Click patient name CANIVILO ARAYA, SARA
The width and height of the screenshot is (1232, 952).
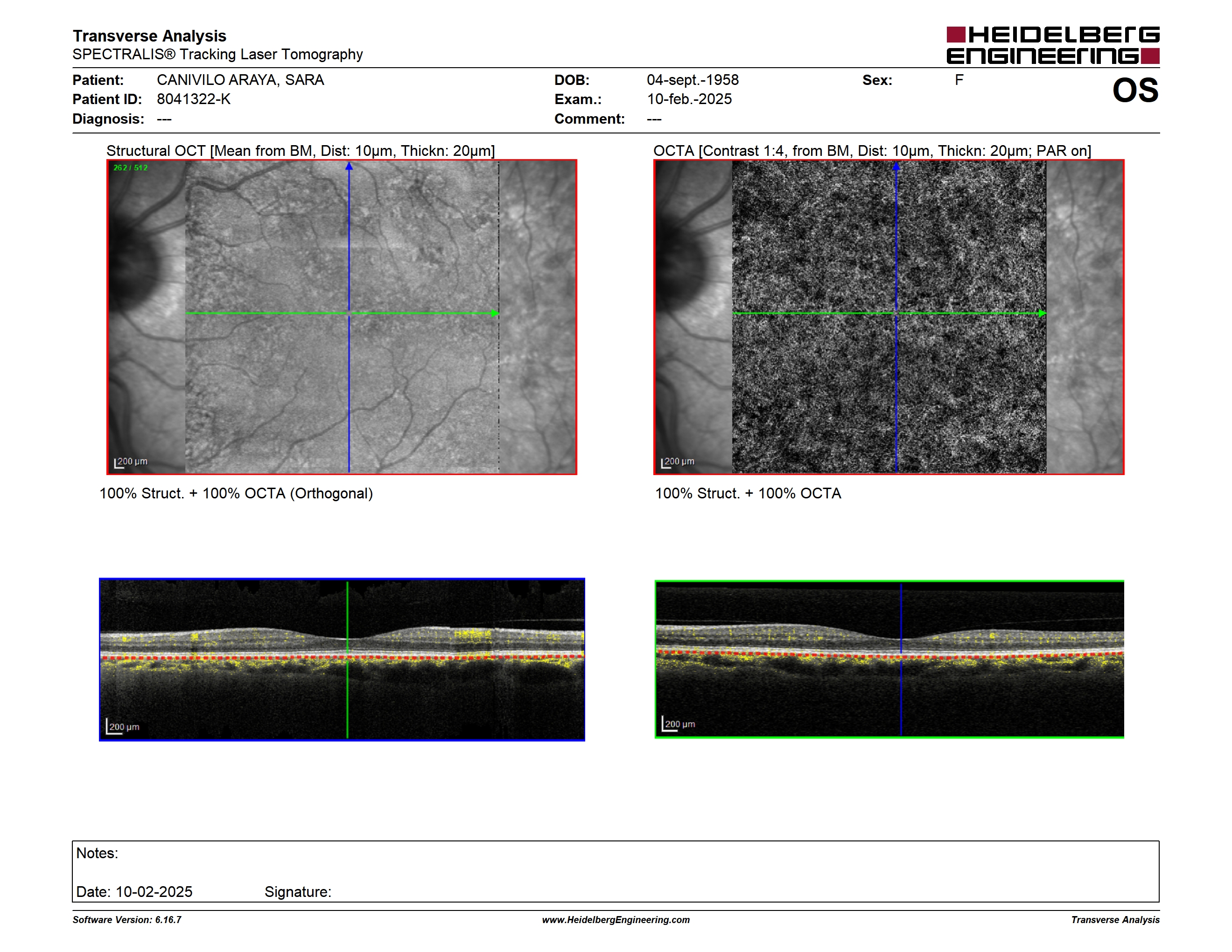tap(240, 80)
